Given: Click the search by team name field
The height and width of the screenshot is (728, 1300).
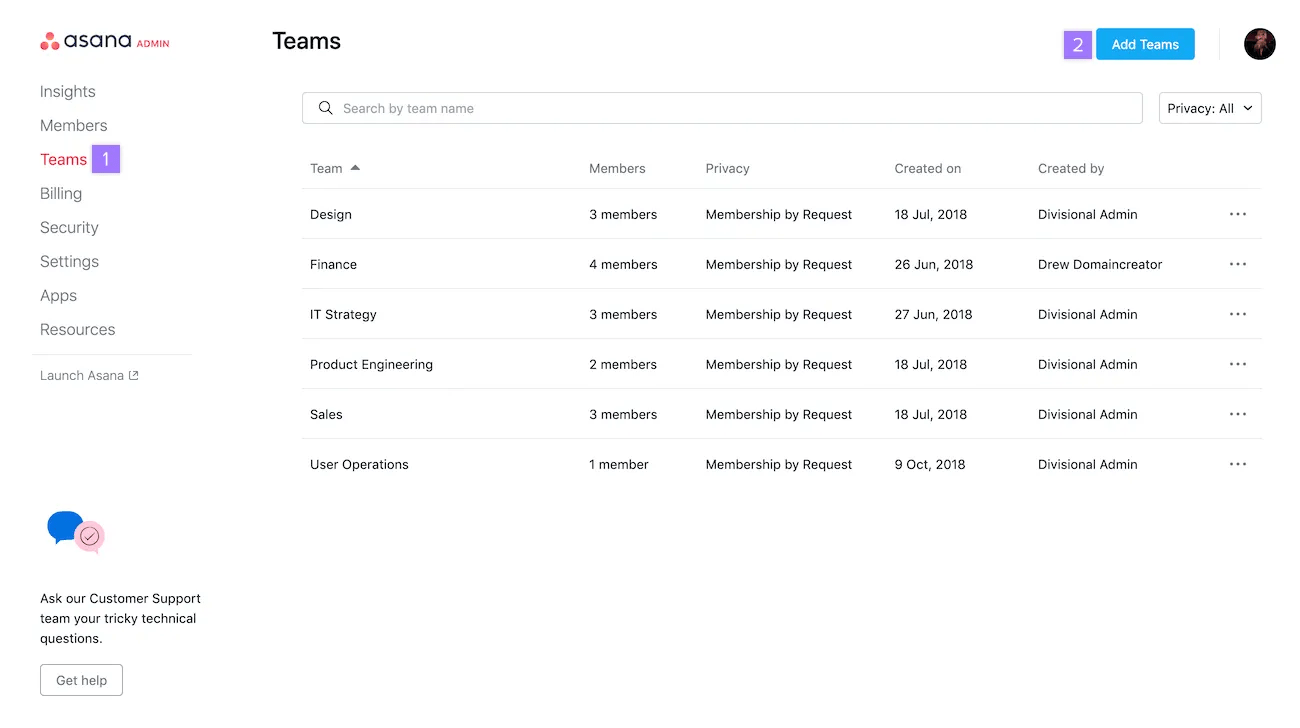Looking at the screenshot, I should click(700, 107).
